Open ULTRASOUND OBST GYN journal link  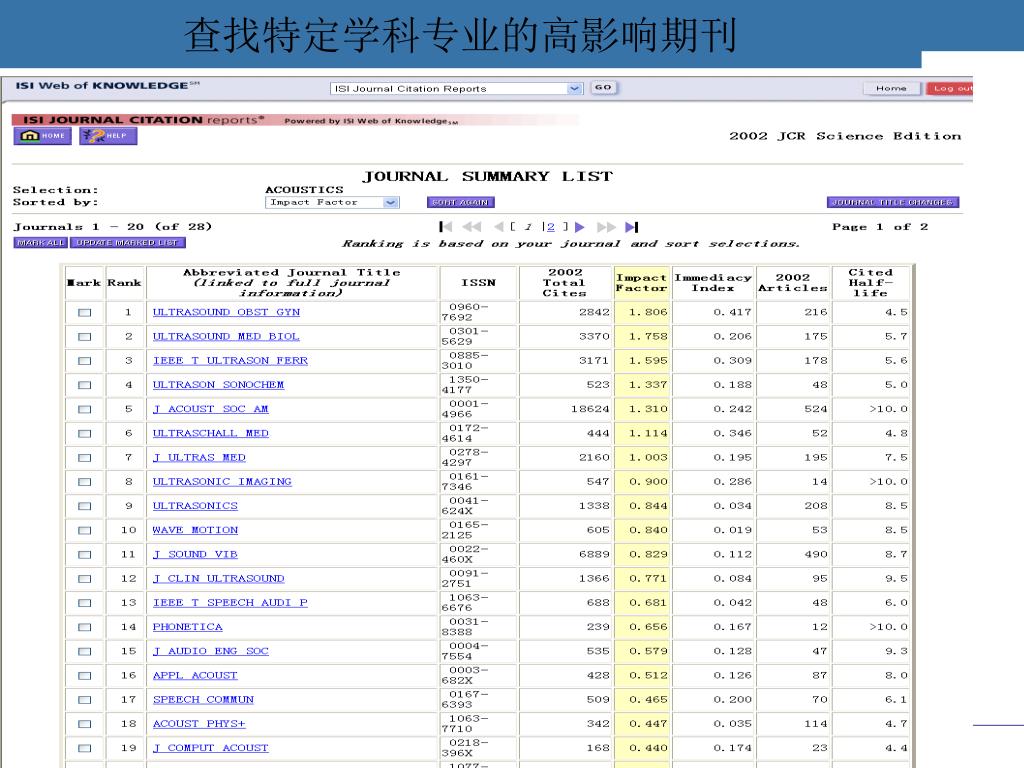(226, 312)
